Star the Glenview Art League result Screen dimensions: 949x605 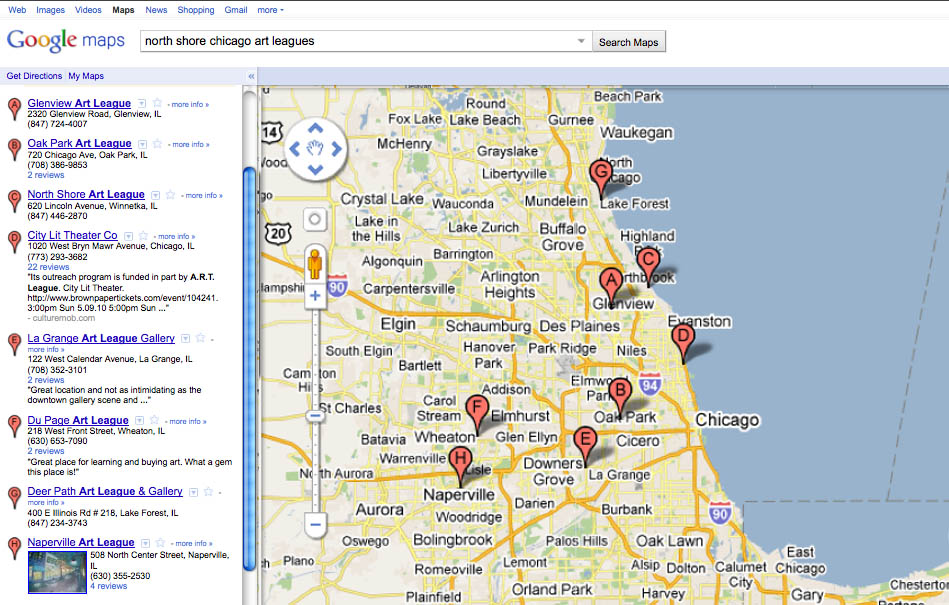click(x=157, y=103)
